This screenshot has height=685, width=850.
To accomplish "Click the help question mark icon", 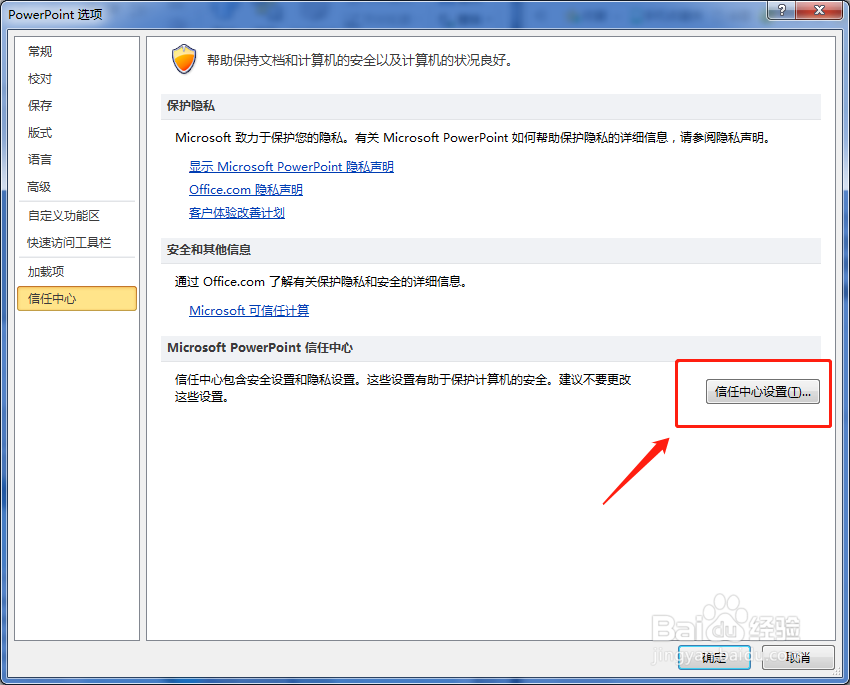I will click(782, 10).
